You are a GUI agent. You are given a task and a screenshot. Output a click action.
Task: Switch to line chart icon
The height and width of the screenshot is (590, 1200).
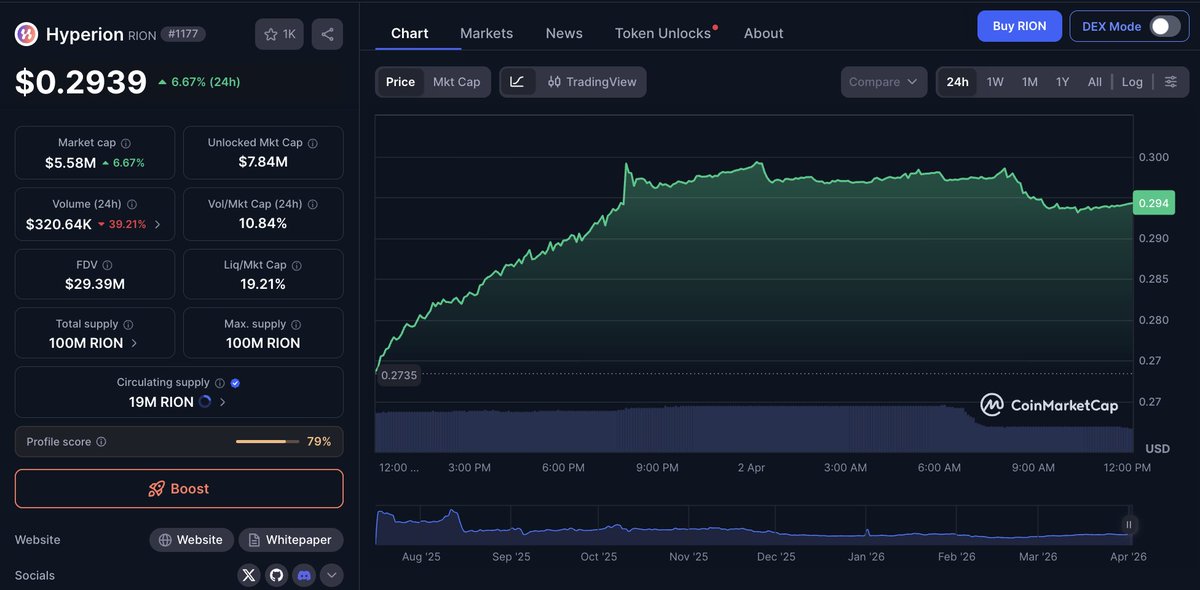click(x=517, y=82)
